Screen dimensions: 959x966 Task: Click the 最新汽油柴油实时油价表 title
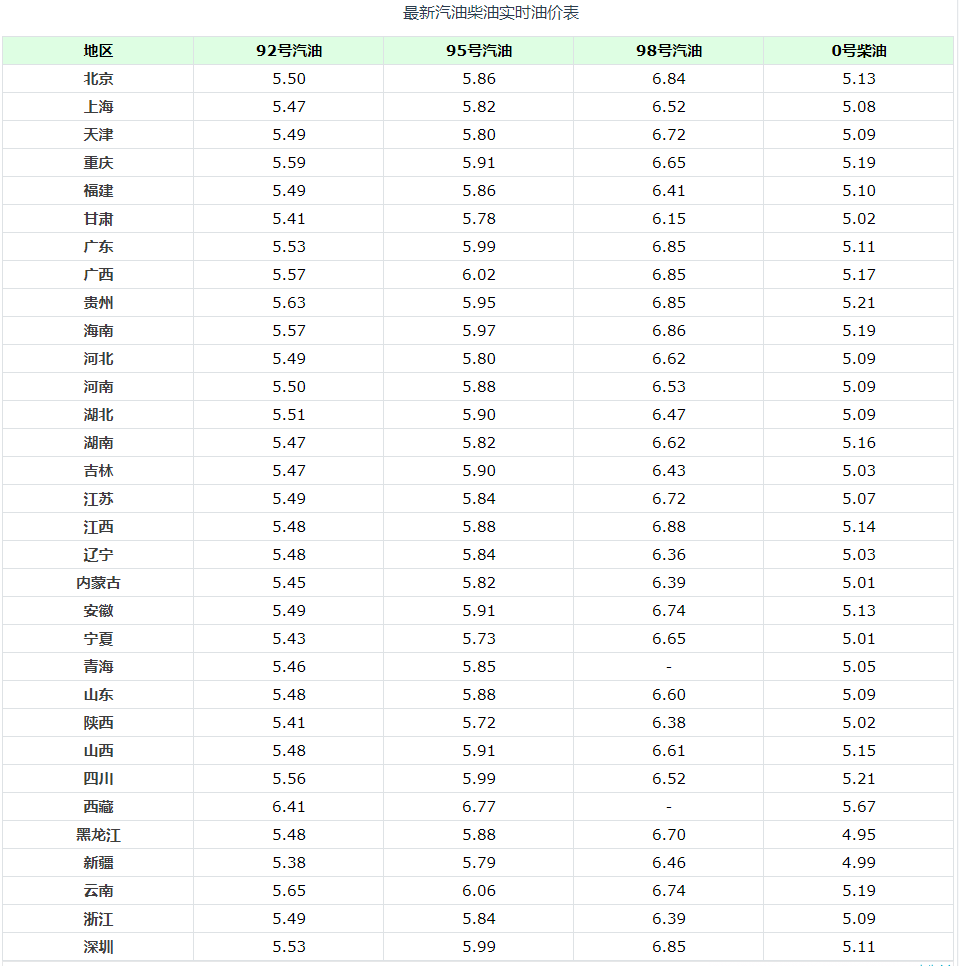[x=490, y=13]
